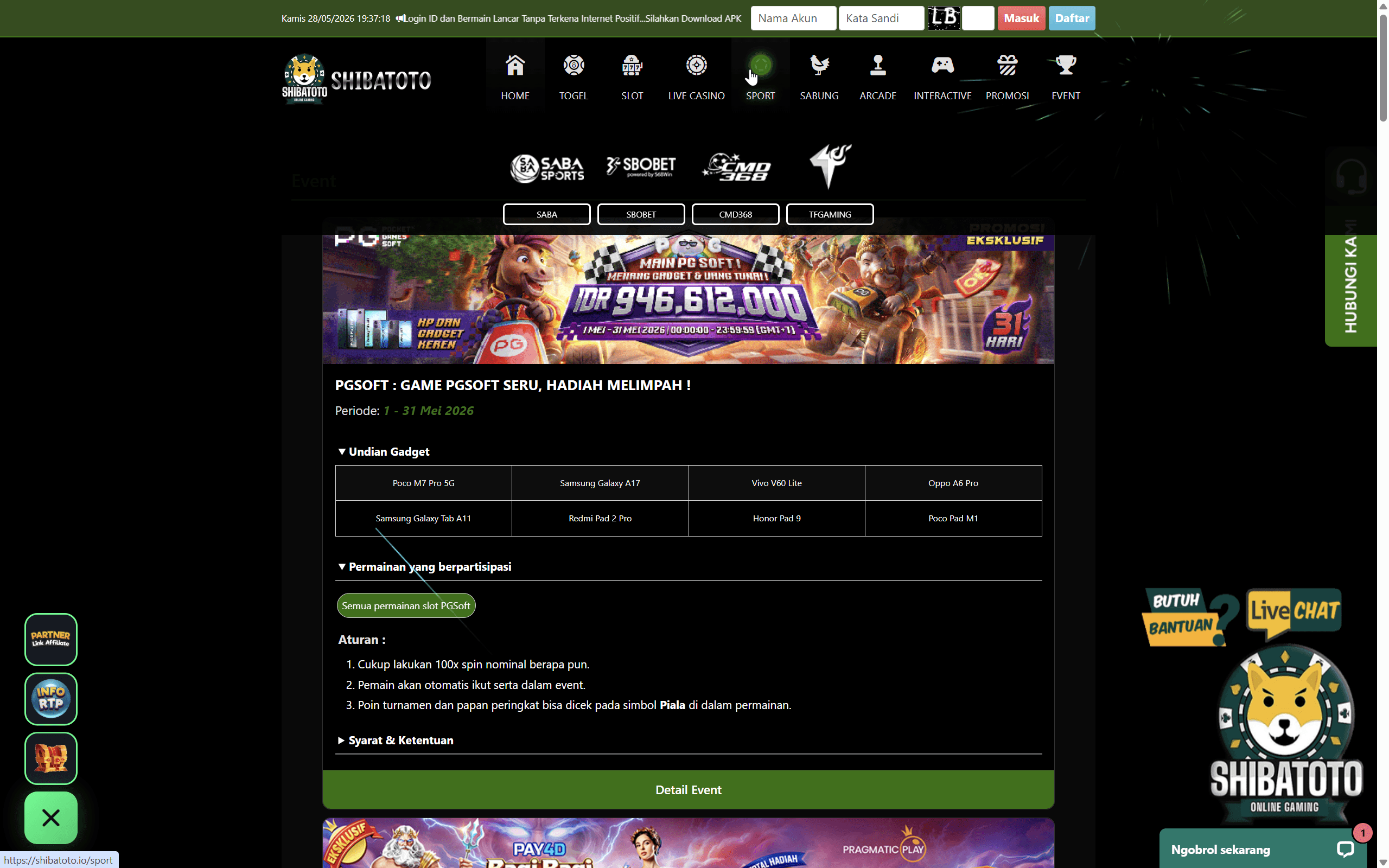
Task: Click the Samsung Galaxy Tab A11 cell
Action: pyautogui.click(x=424, y=519)
